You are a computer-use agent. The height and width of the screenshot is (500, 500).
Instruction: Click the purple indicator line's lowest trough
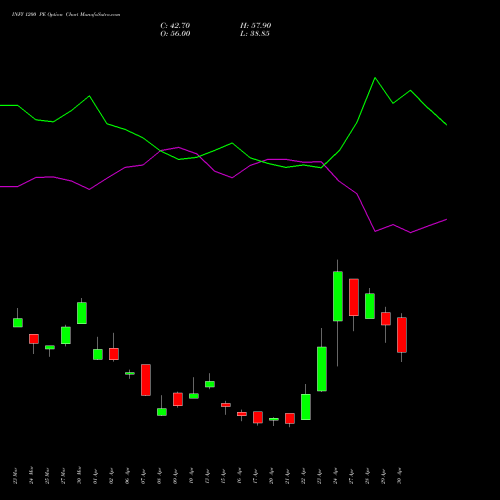(411, 233)
